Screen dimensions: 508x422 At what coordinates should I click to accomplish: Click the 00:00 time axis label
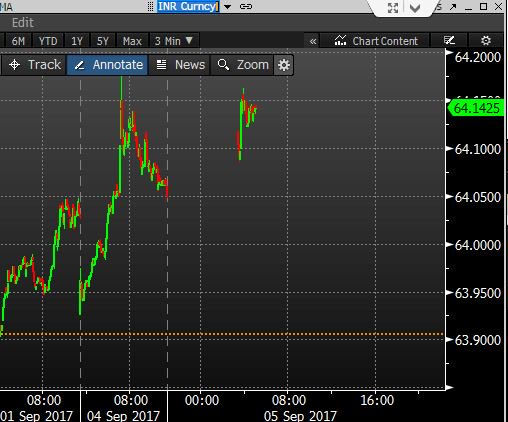point(202,400)
